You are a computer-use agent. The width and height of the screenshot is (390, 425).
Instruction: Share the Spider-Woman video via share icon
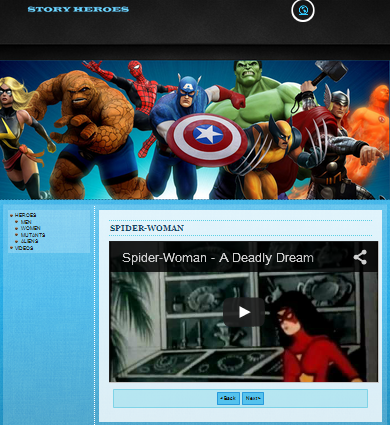point(360,257)
